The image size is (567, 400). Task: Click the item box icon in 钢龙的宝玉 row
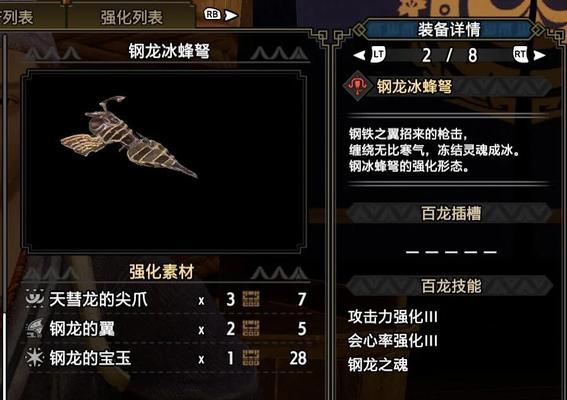pos(251,358)
